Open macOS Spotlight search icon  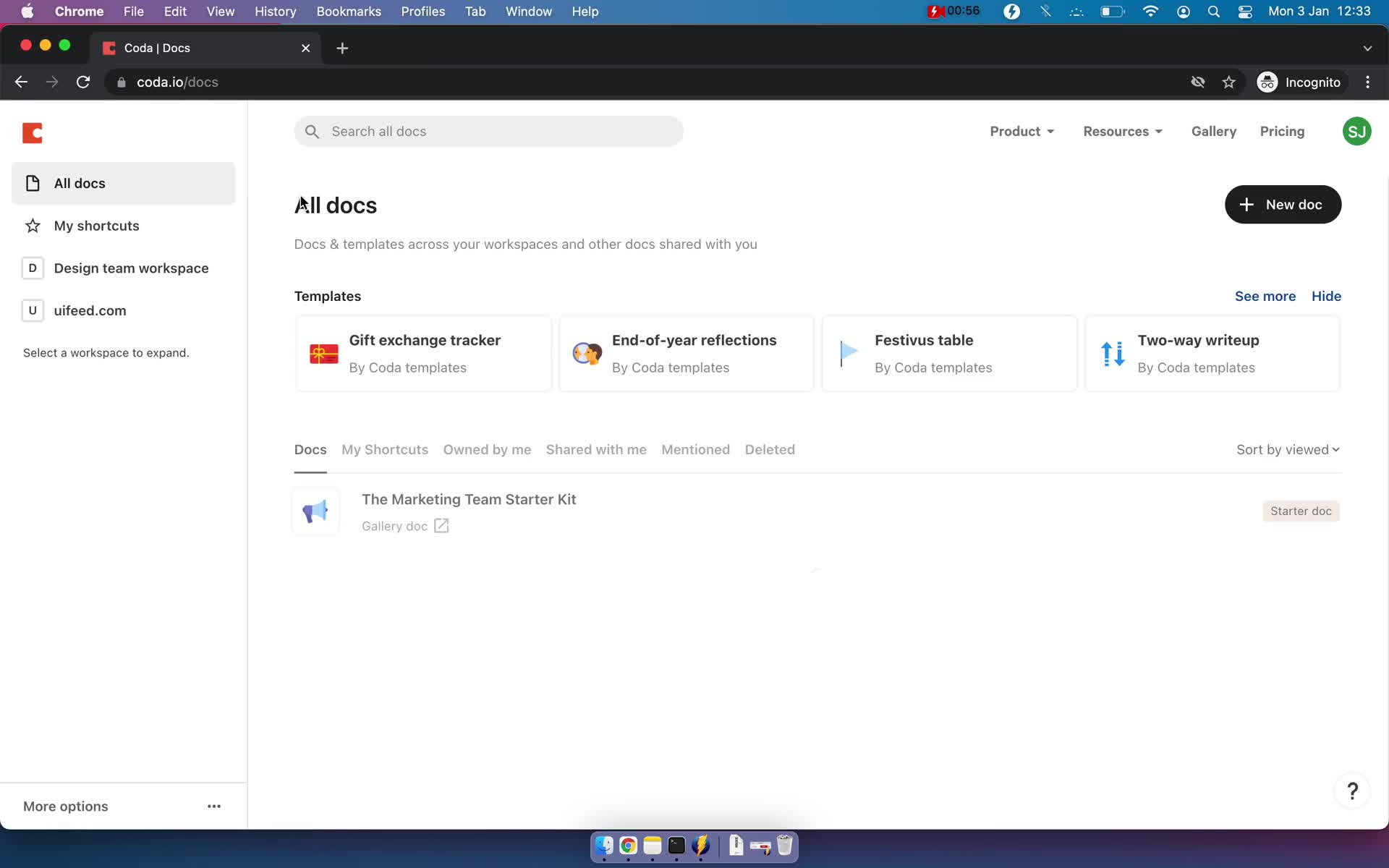1214,12
